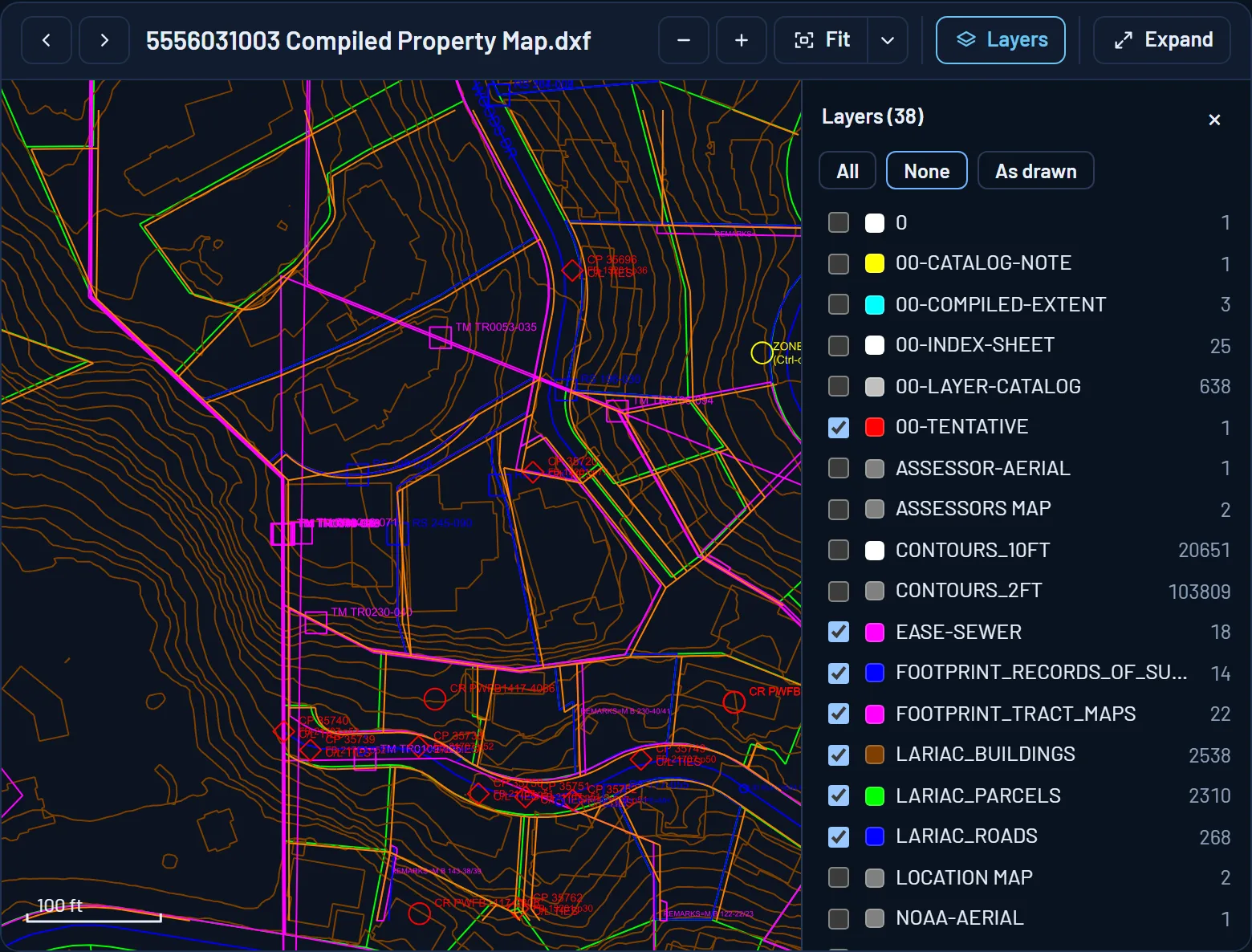Disable 00-TENTATIVE layer checkbox

click(x=839, y=427)
